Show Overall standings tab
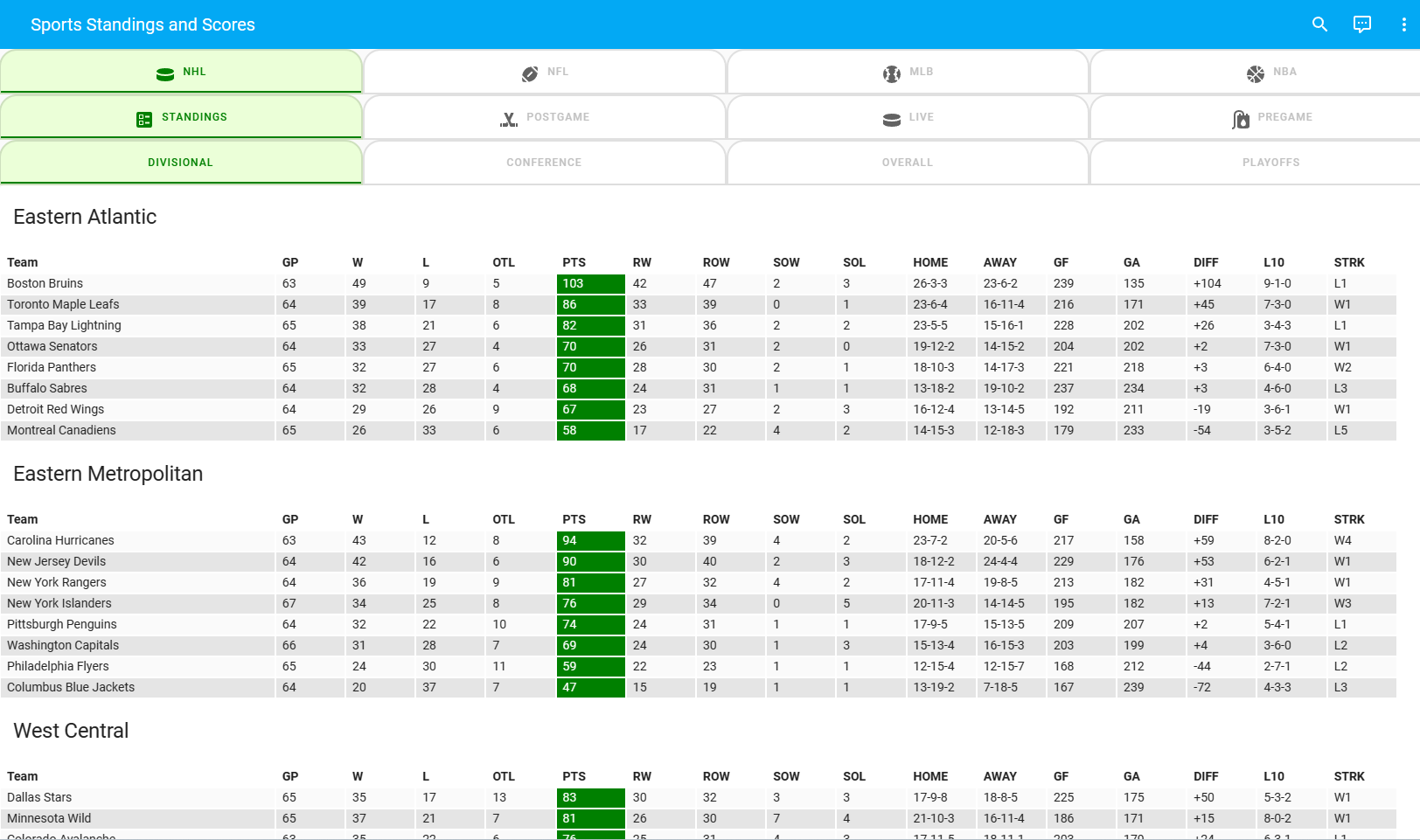The width and height of the screenshot is (1420, 840). coord(908,163)
